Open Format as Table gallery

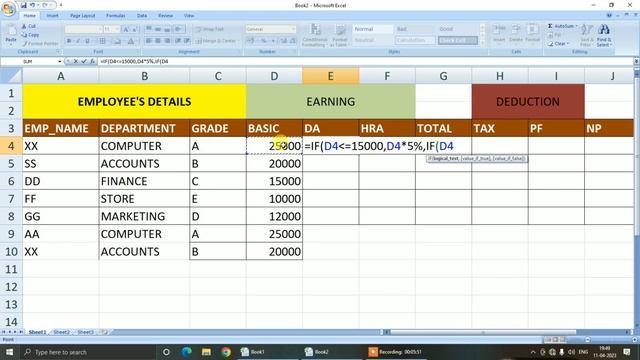(x=340, y=35)
